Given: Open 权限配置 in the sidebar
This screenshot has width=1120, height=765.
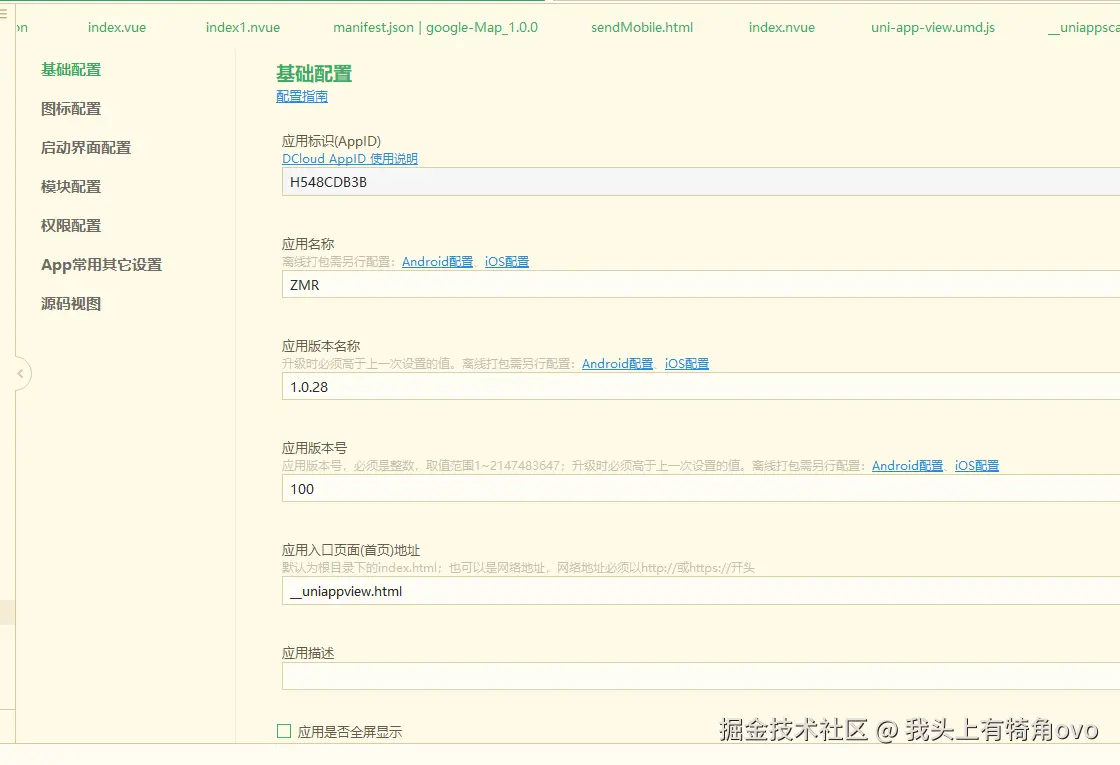Looking at the screenshot, I should tap(71, 225).
